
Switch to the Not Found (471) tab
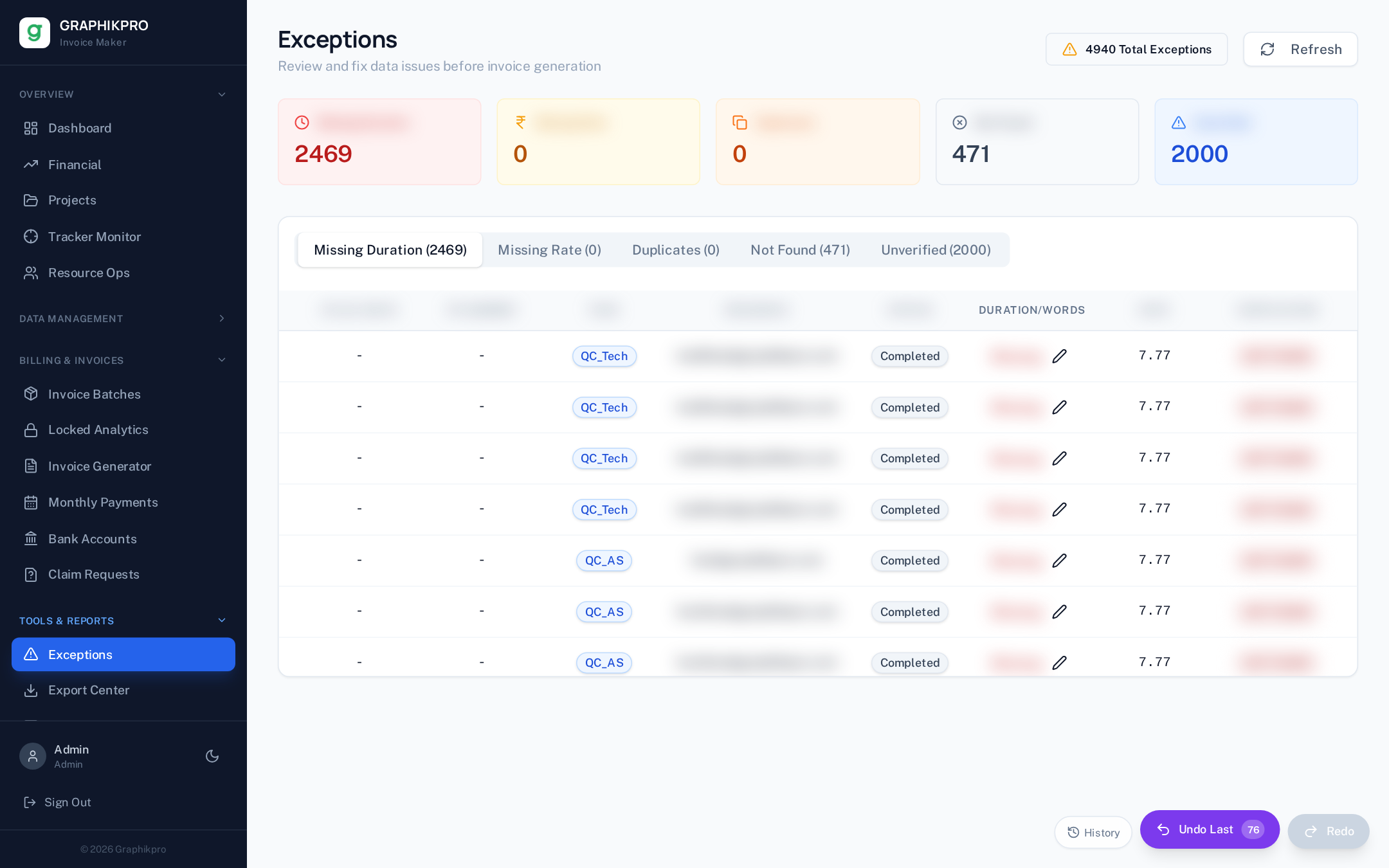point(800,250)
